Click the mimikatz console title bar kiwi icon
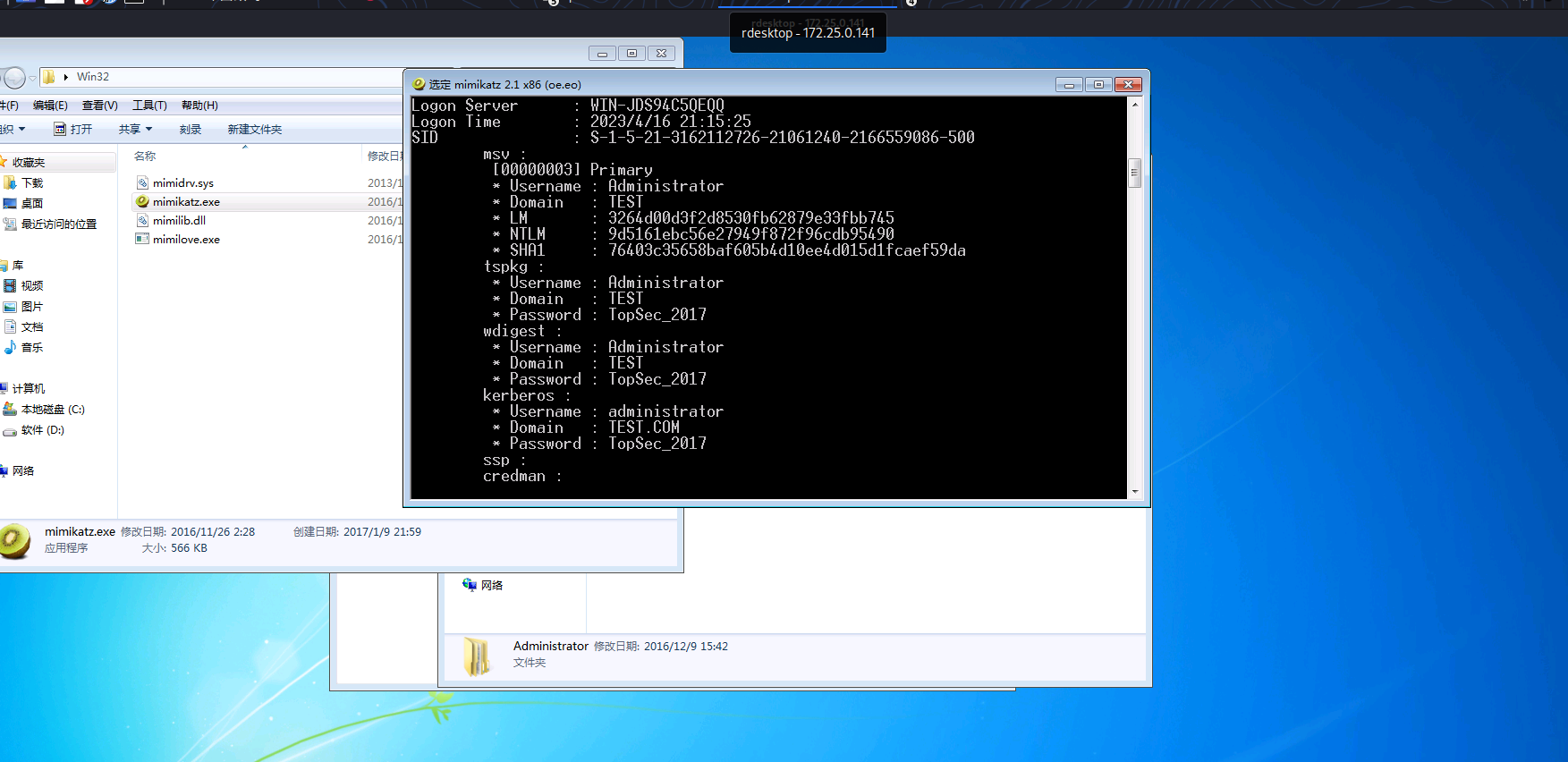1568x762 pixels. [x=419, y=84]
